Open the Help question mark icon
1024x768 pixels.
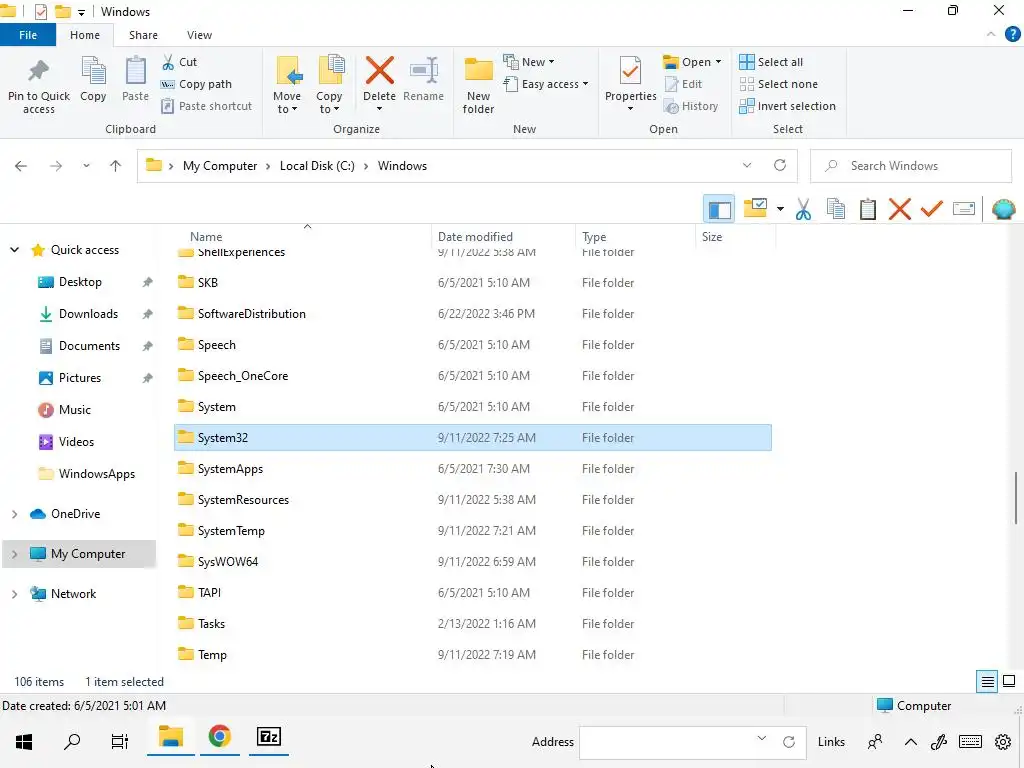(1012, 34)
